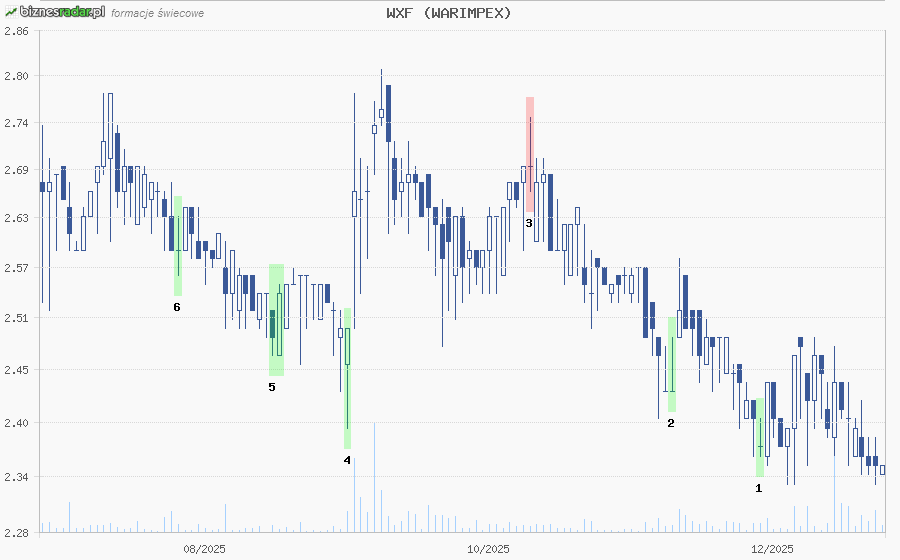
Task: Click the green highlighted candle above marker 4
Action: coord(347,380)
